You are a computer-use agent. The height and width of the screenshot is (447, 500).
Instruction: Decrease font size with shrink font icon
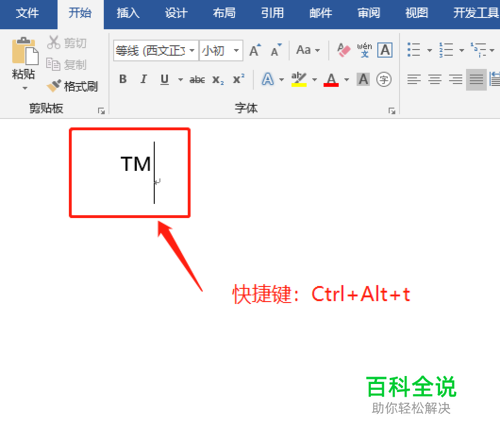[x=276, y=51]
